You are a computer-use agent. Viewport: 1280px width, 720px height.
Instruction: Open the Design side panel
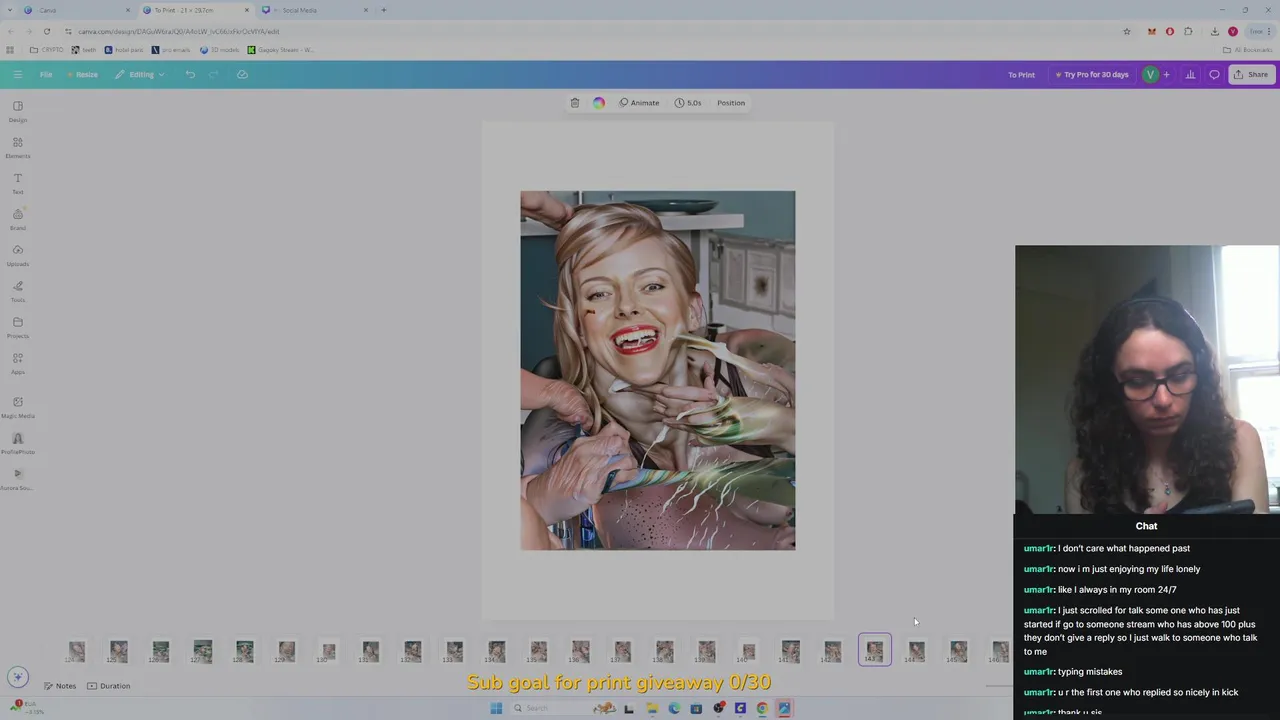pyautogui.click(x=18, y=111)
